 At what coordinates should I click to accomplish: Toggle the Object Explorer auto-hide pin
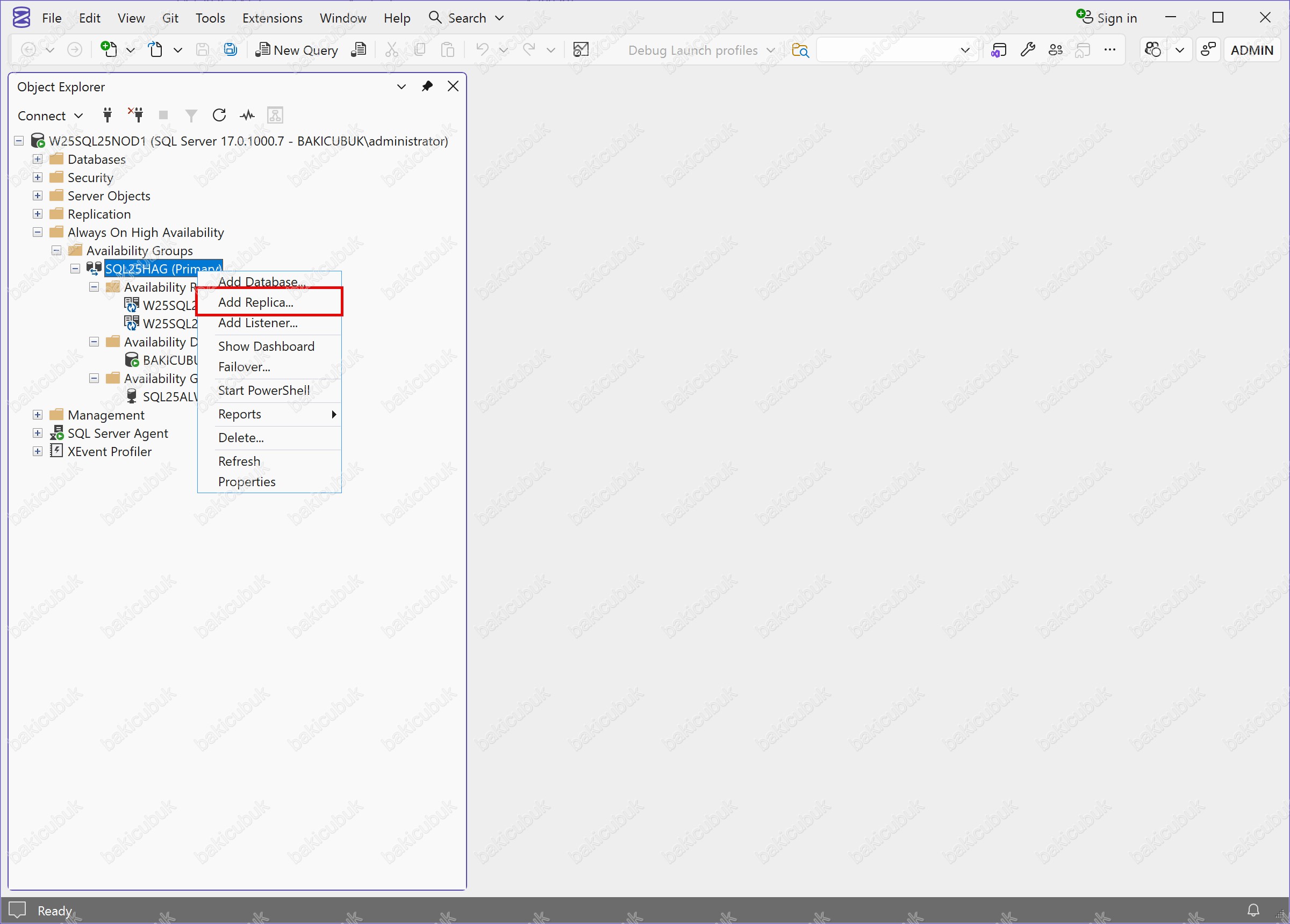point(427,86)
